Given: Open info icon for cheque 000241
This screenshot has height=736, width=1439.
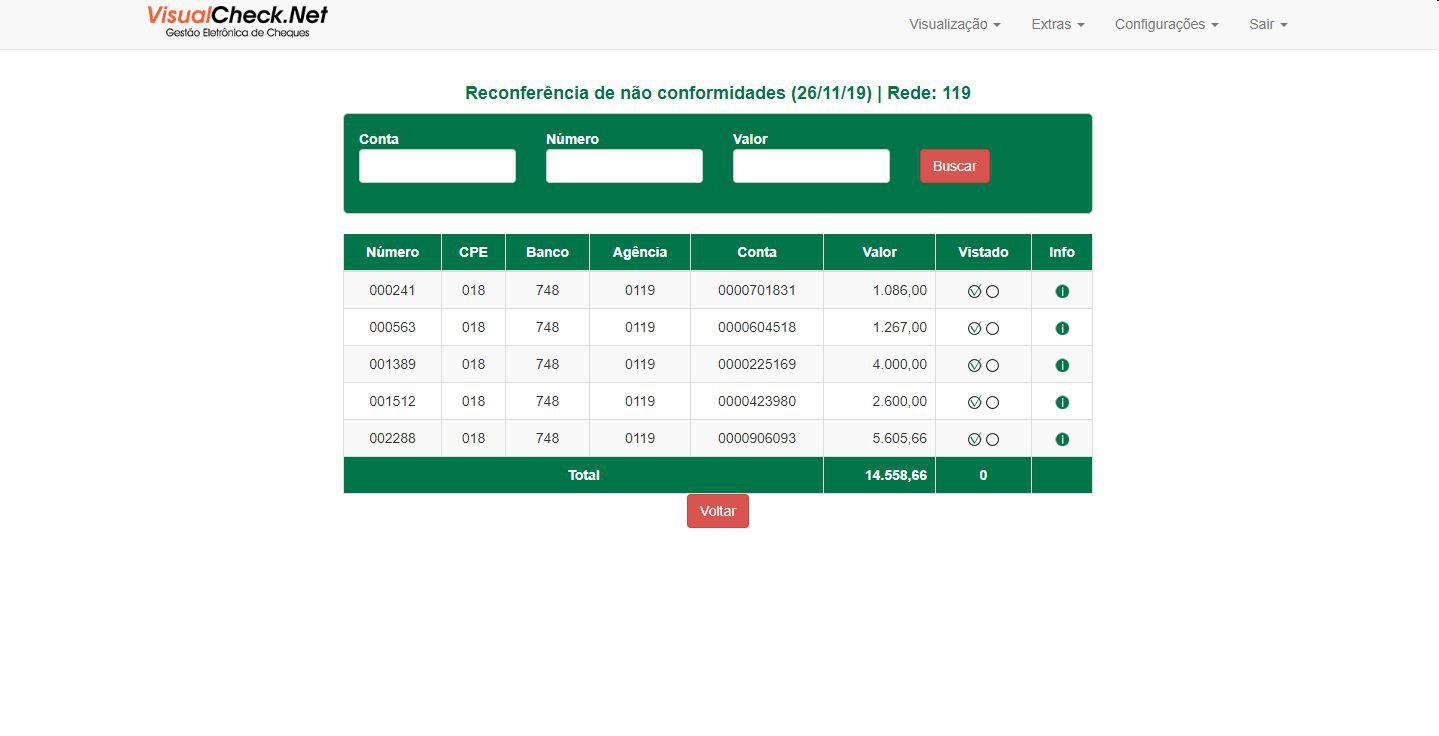Looking at the screenshot, I should click(x=1062, y=291).
